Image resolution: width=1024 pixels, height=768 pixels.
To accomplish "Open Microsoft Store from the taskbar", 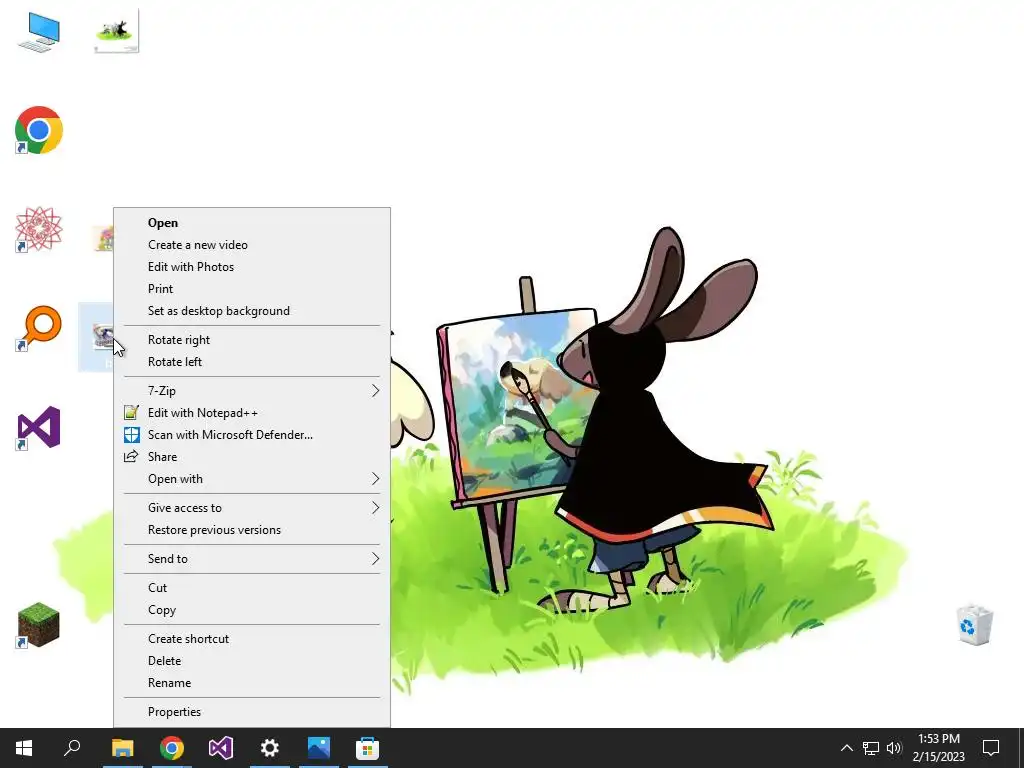I will click(x=368, y=748).
